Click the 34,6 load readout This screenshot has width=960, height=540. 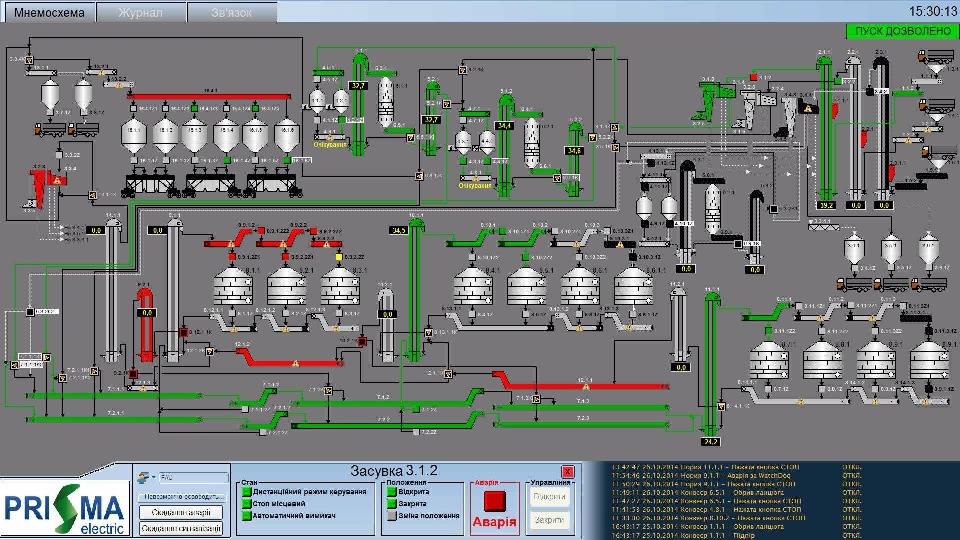pos(574,151)
